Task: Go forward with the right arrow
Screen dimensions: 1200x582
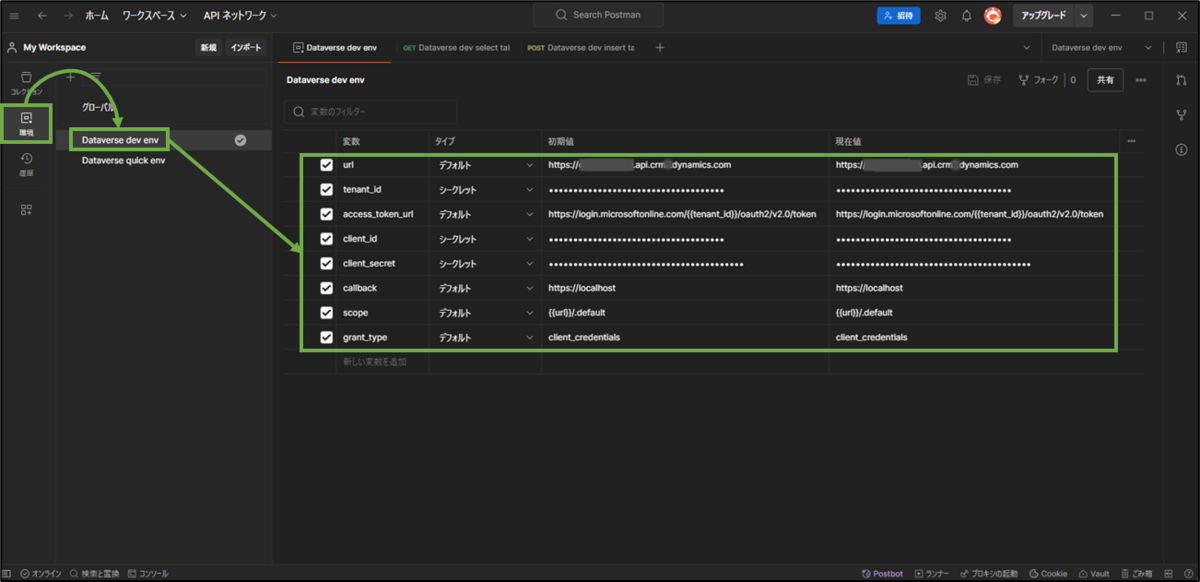Action: click(x=68, y=15)
